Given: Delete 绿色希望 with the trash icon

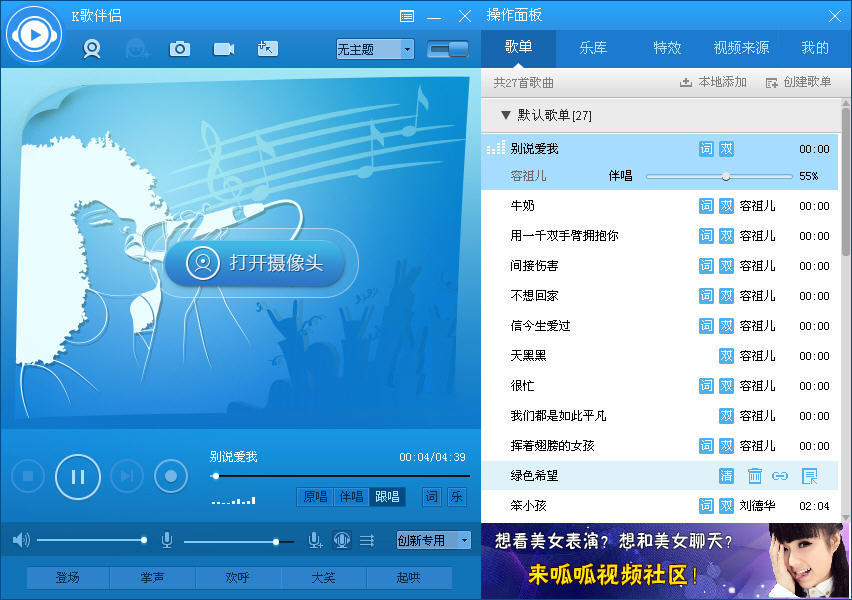Looking at the screenshot, I should click(755, 476).
